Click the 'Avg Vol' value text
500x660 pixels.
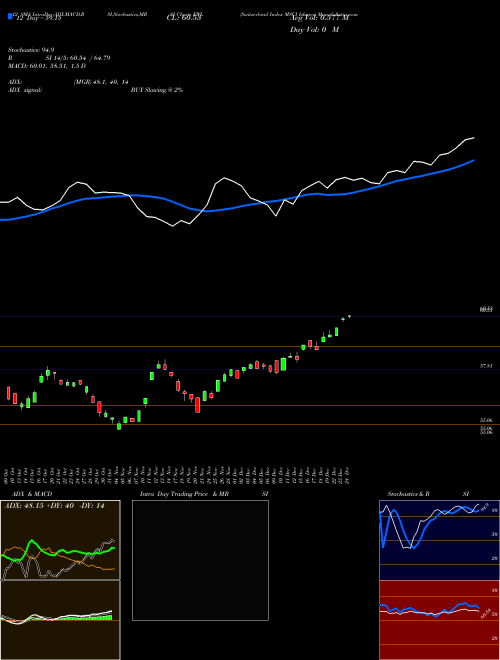coord(320,19)
